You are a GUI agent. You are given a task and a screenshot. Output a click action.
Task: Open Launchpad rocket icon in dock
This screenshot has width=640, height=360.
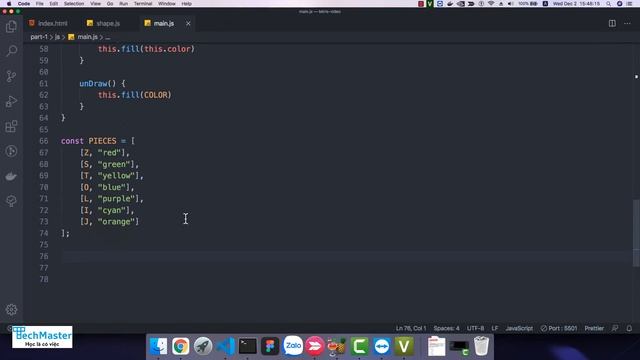pyautogui.click(x=203, y=346)
